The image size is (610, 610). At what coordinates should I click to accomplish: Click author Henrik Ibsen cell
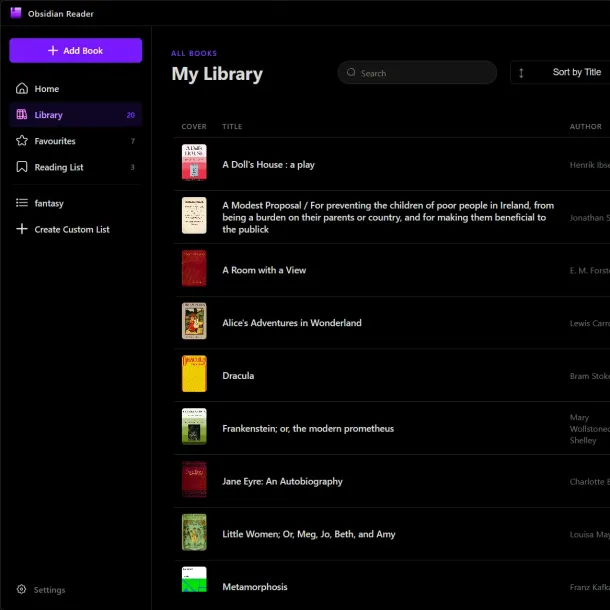590,165
